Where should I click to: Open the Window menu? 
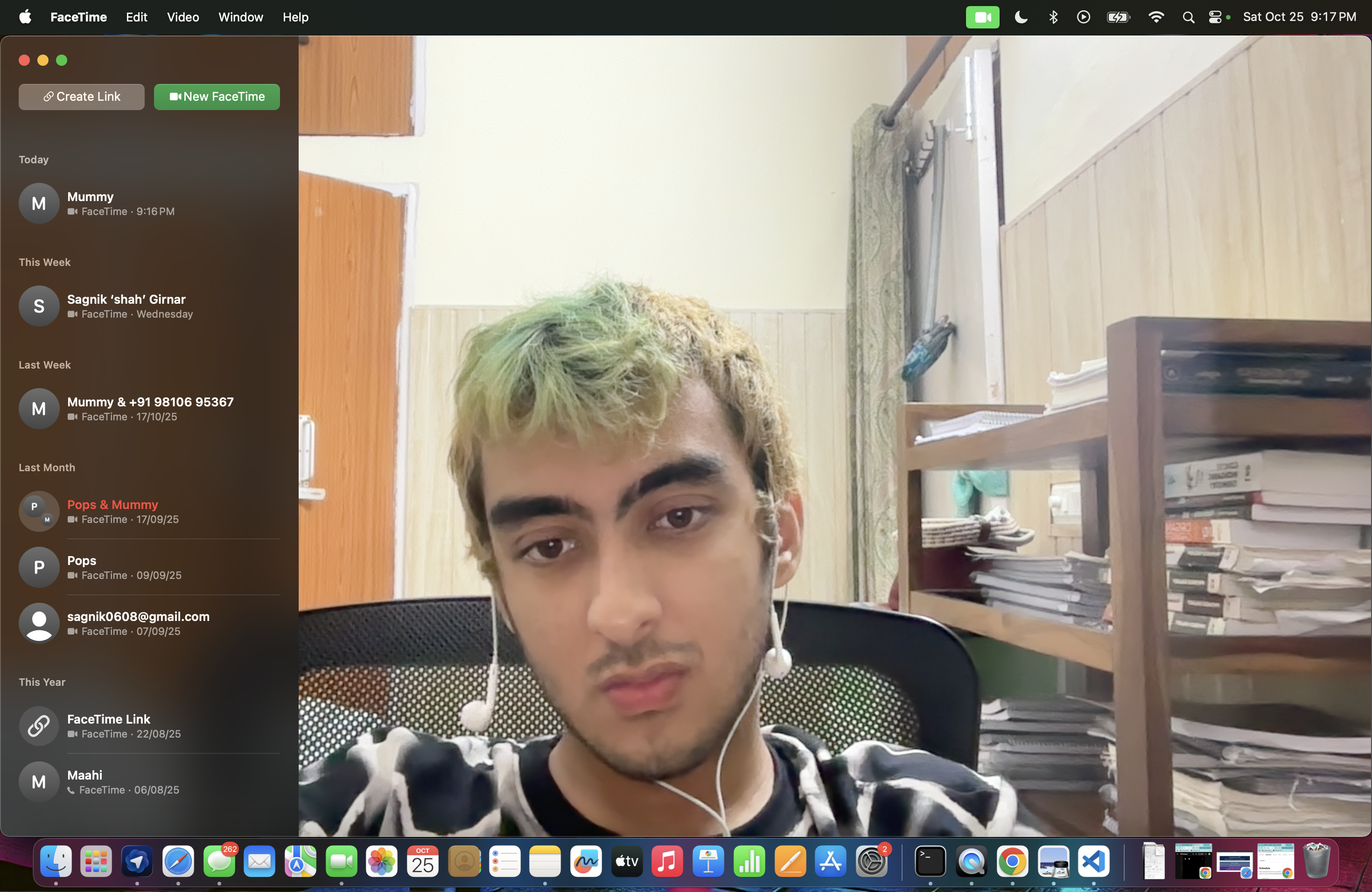click(240, 17)
